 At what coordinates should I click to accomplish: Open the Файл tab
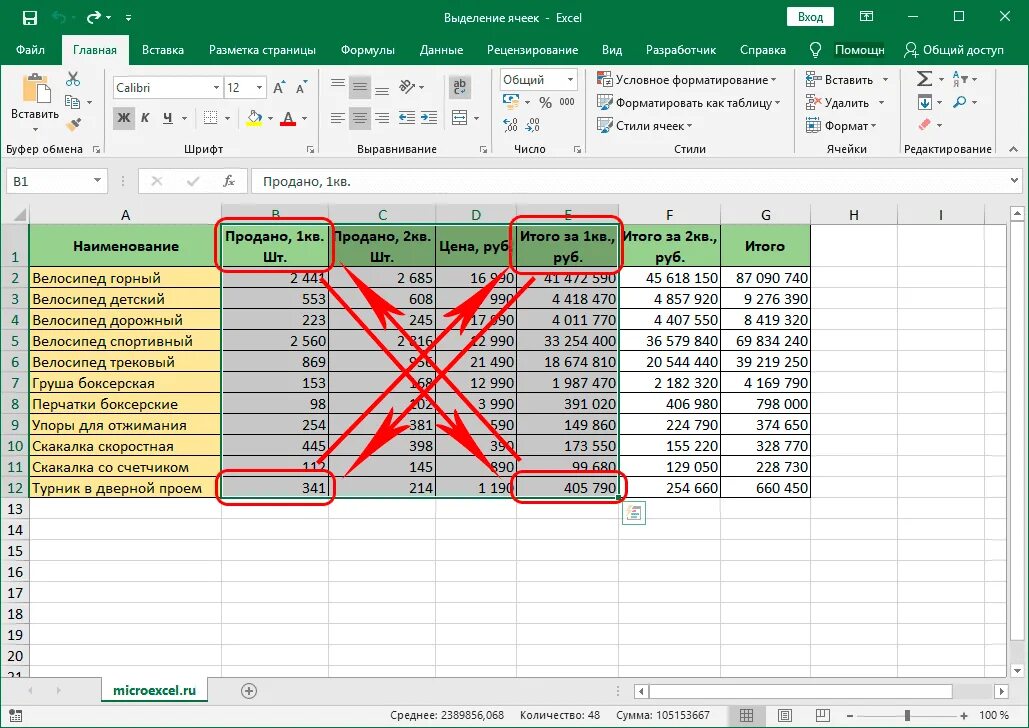pyautogui.click(x=30, y=50)
